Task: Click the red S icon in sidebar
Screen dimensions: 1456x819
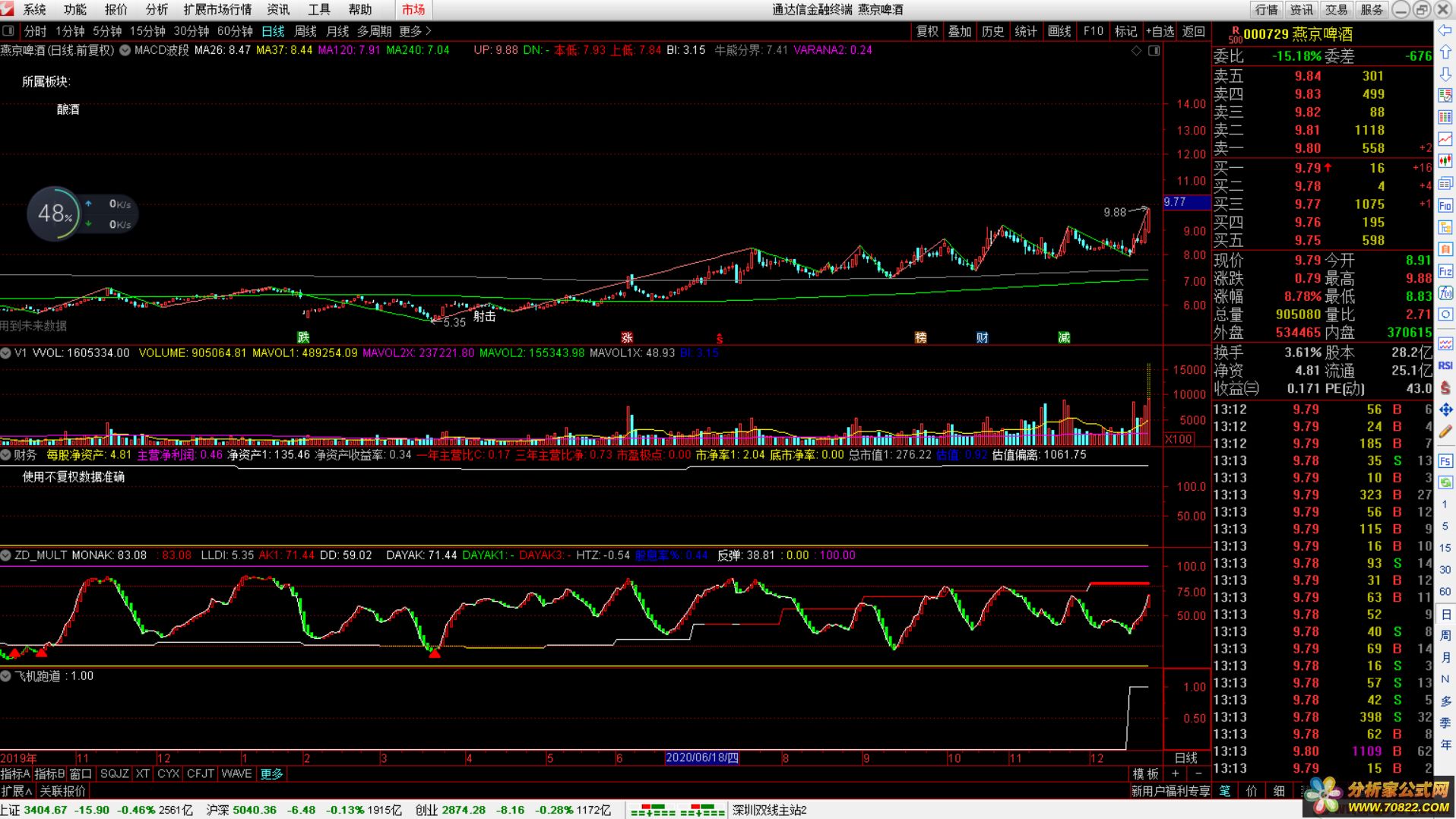Action: point(1445,387)
